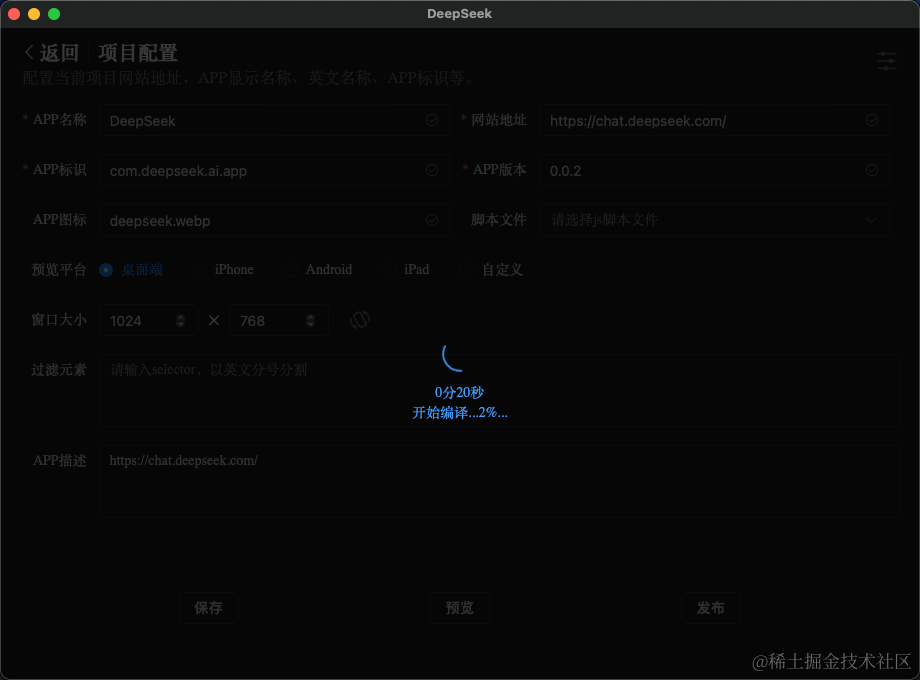Select the Android preview platform radio

click(290, 270)
